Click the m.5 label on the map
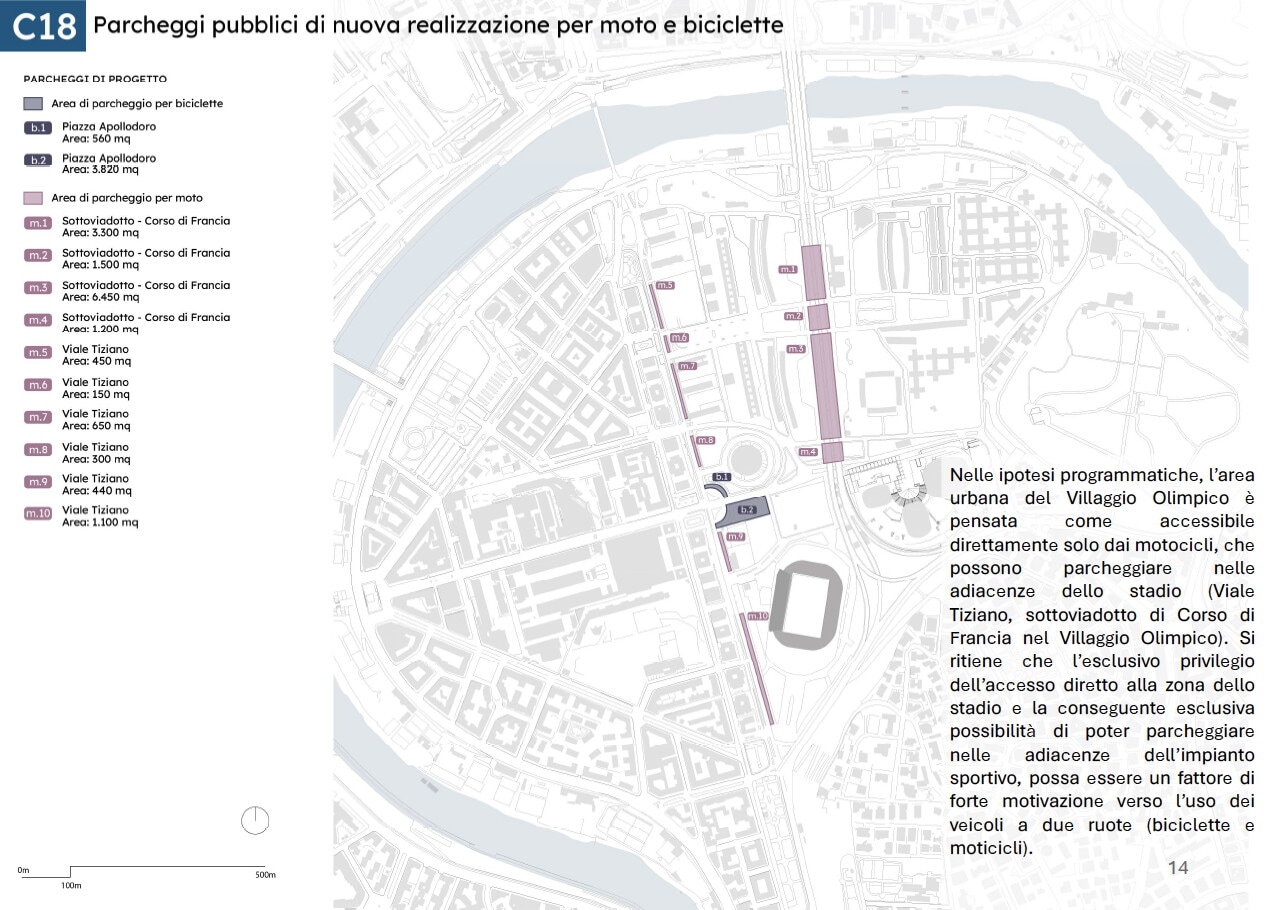Screen dimensions: 1279x910 pyautogui.click(x=665, y=286)
